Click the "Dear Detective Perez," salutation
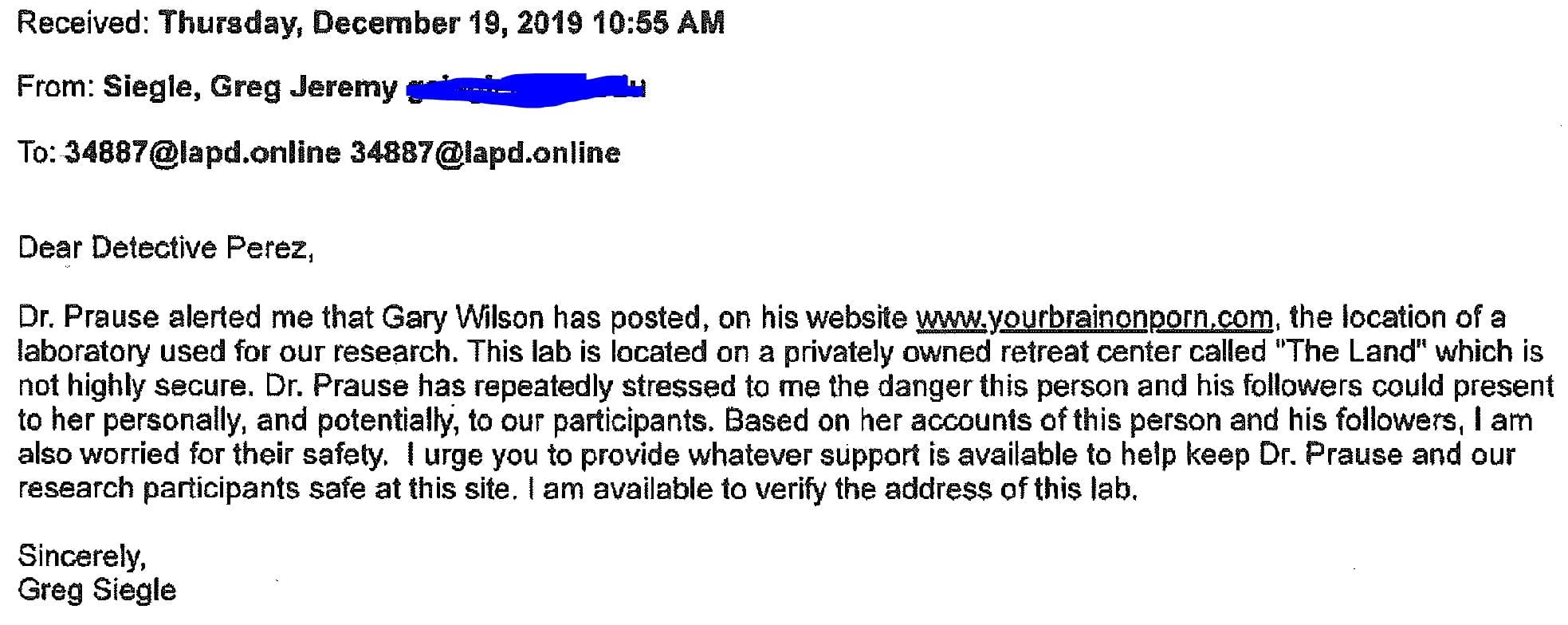Screen dimensions: 1568x625 (x=166, y=249)
